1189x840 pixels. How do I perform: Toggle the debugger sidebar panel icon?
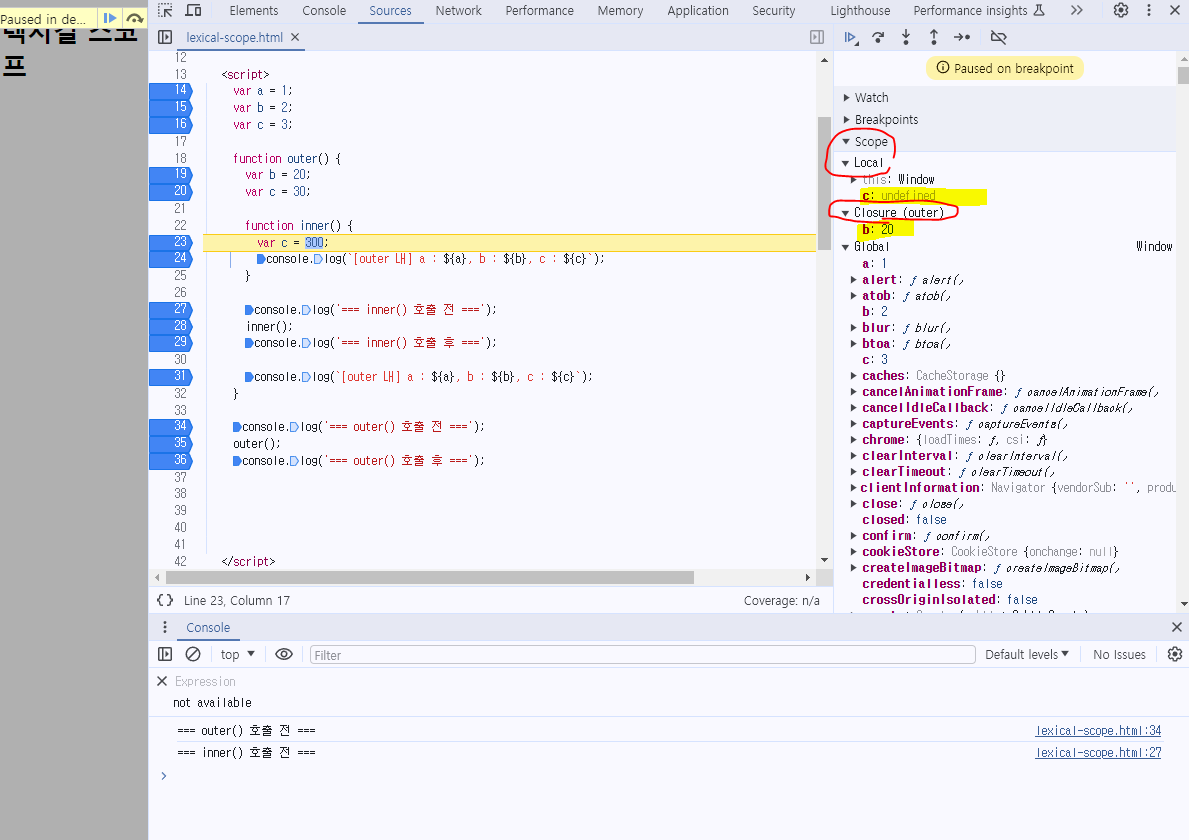coord(817,37)
